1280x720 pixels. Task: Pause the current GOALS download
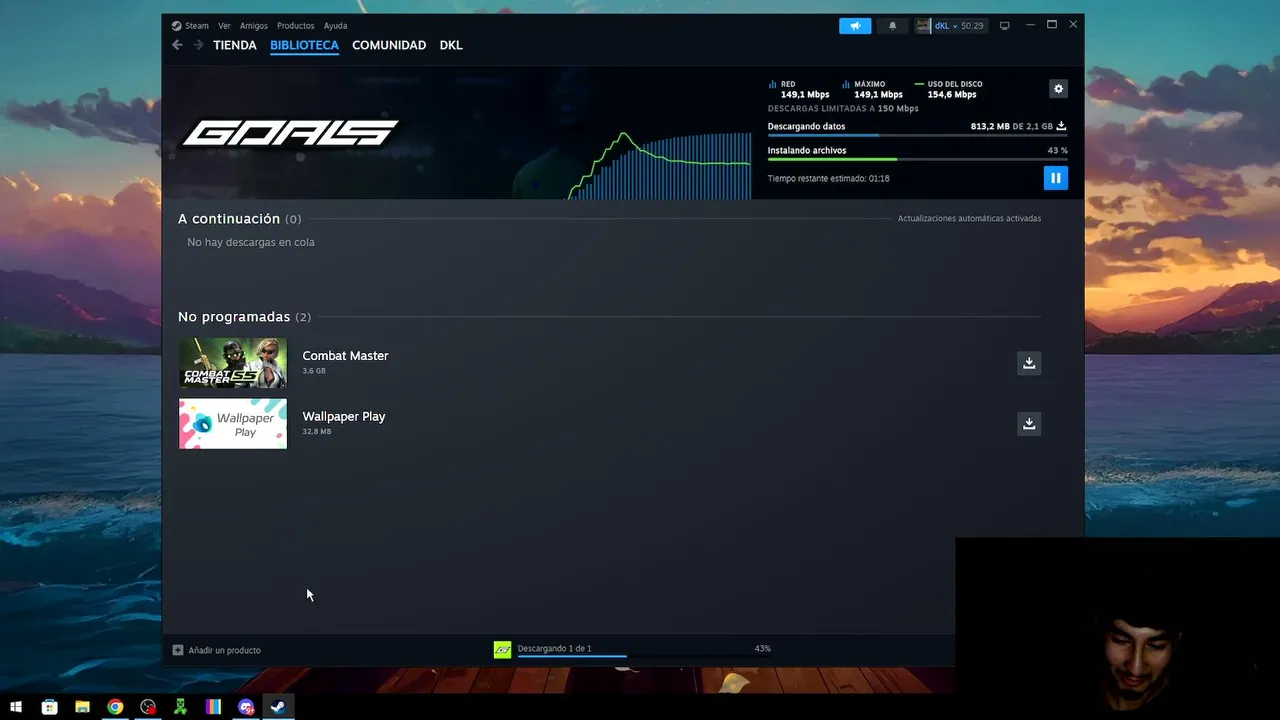1055,178
